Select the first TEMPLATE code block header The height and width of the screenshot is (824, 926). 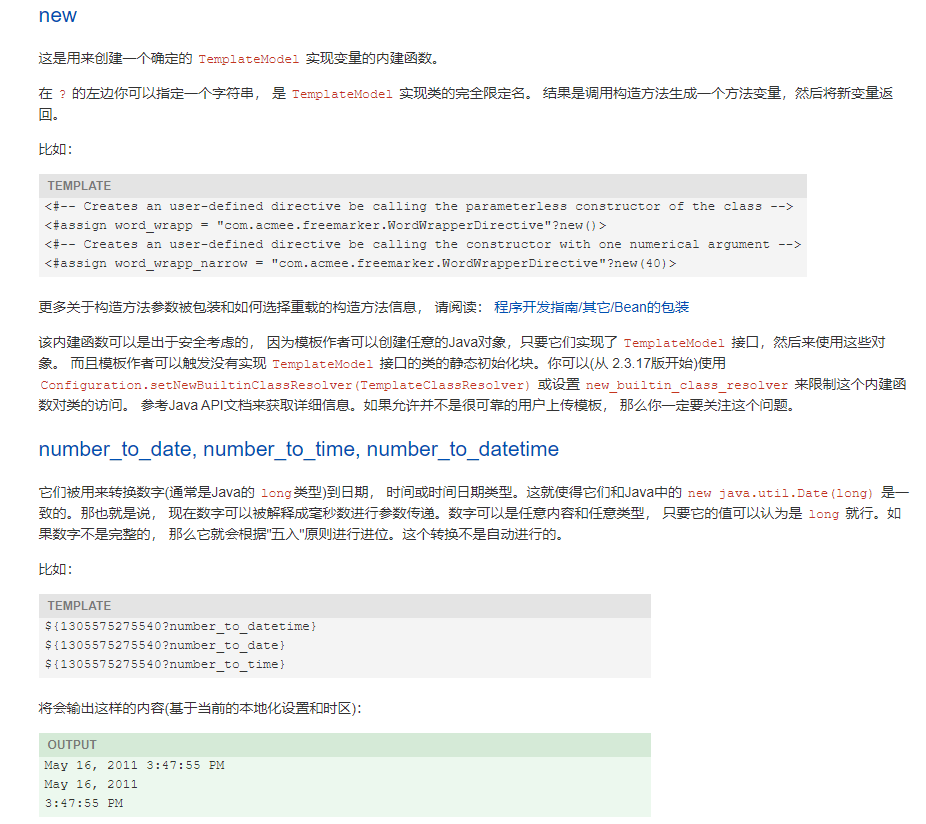tap(78, 185)
